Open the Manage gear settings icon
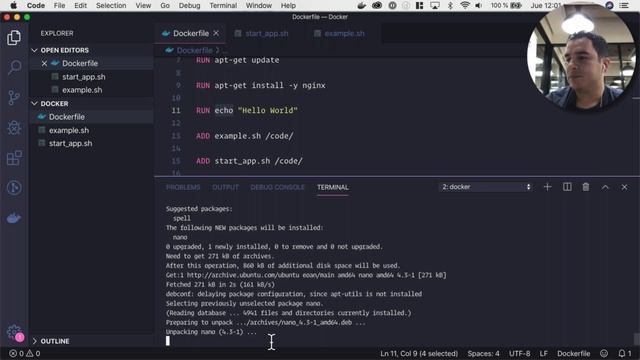The width and height of the screenshot is (640, 360). (14, 332)
